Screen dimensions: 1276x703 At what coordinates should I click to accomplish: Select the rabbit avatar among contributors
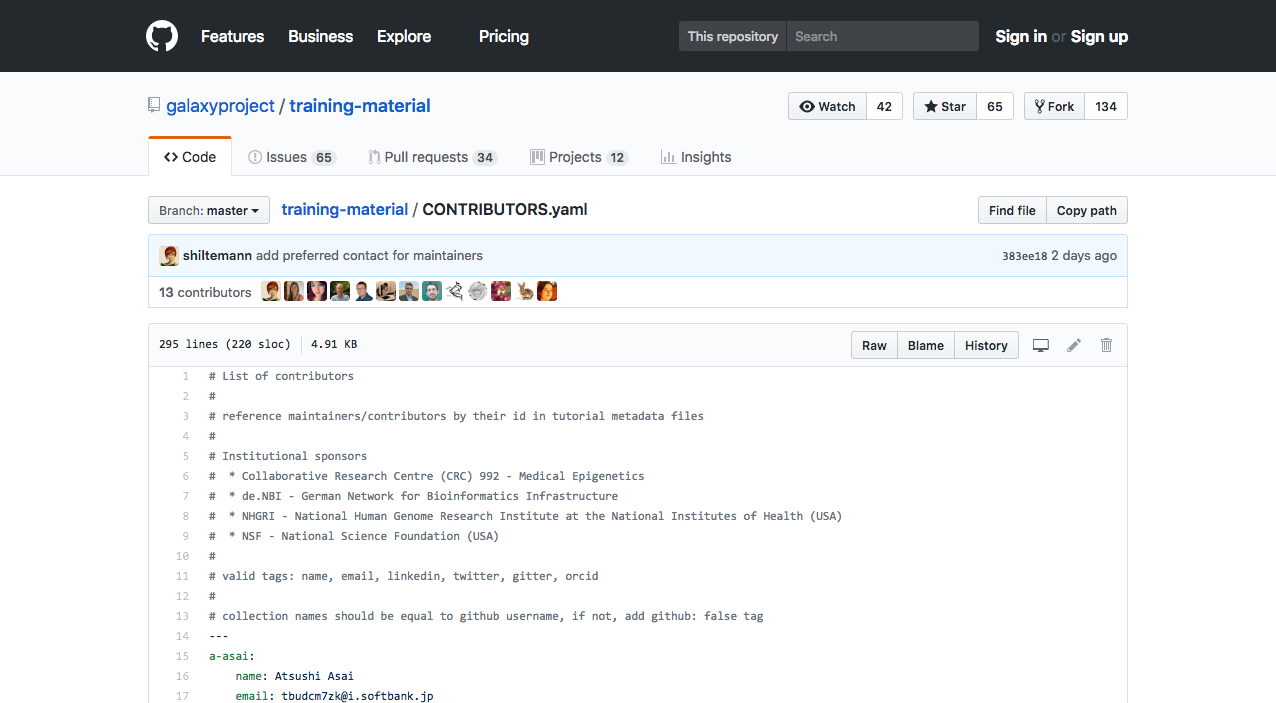pos(524,291)
